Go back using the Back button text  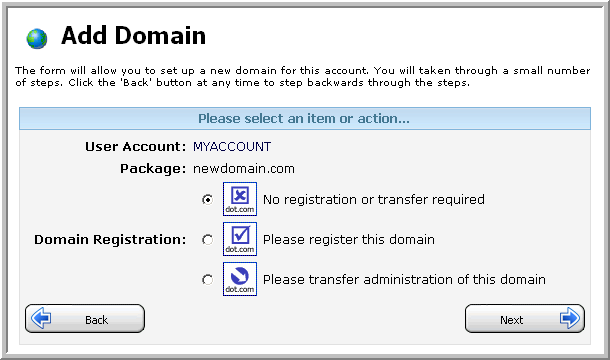(x=96, y=320)
